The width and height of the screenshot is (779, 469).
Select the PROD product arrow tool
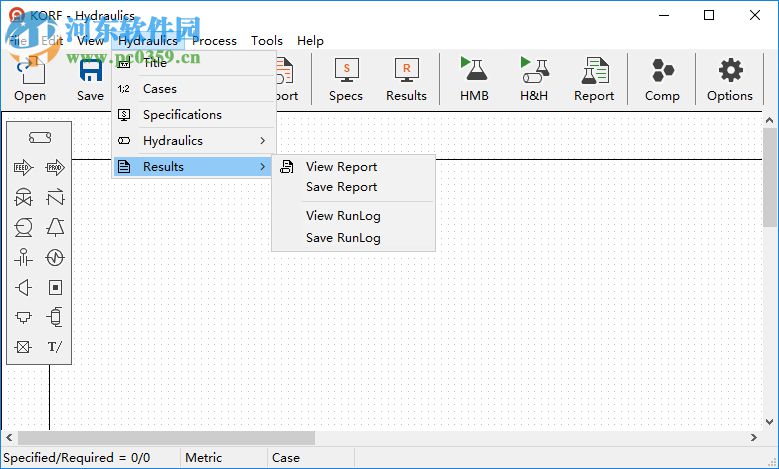55,167
